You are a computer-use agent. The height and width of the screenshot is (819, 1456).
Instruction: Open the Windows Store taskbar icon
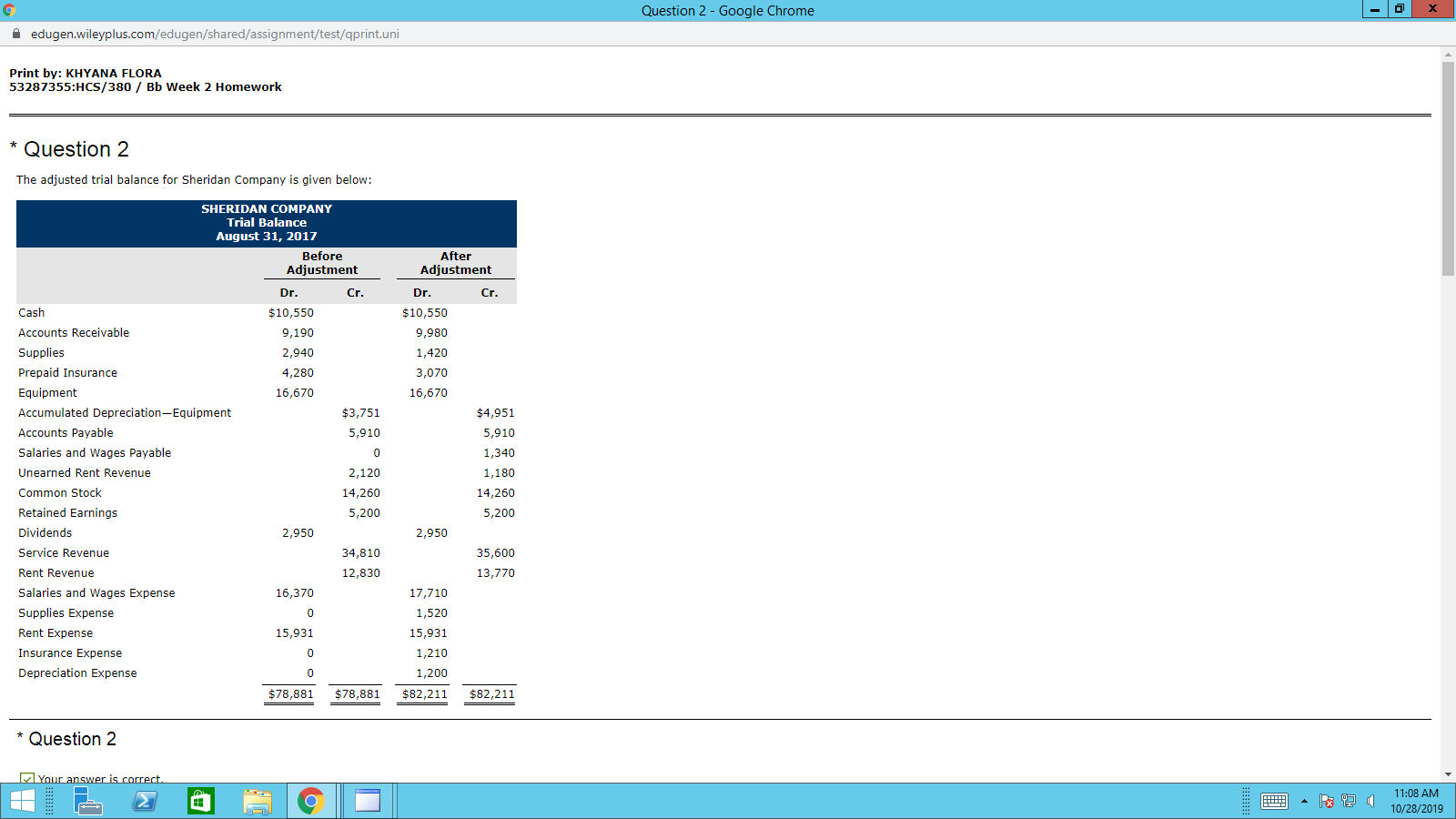pos(201,801)
